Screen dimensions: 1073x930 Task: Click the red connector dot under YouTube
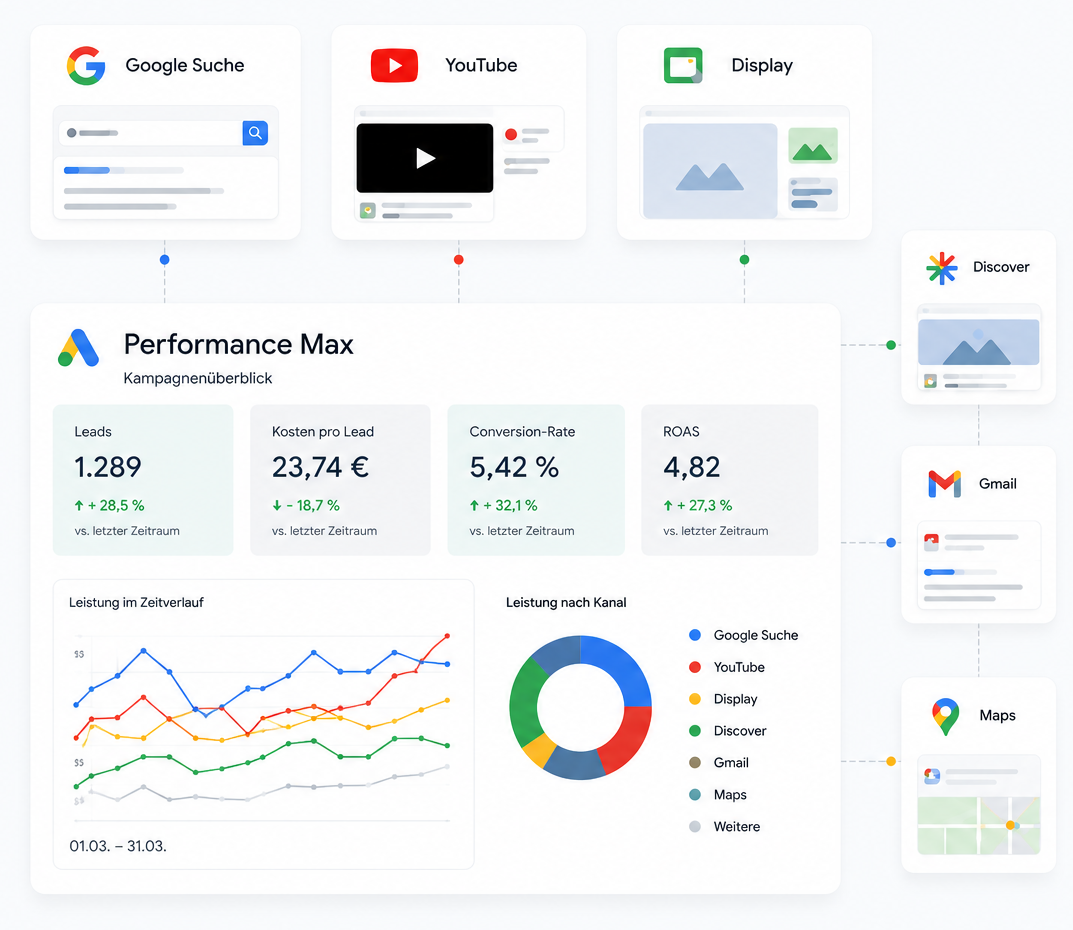pyautogui.click(x=458, y=260)
